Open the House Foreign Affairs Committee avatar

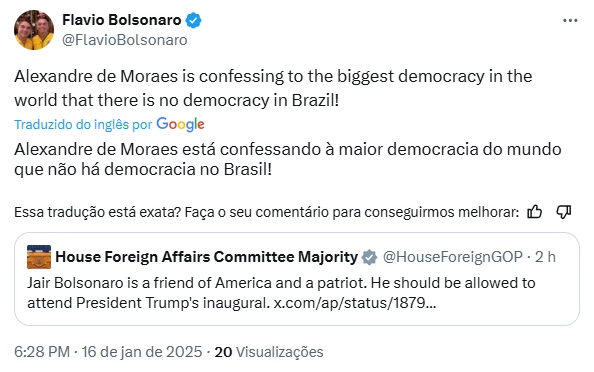click(39, 257)
